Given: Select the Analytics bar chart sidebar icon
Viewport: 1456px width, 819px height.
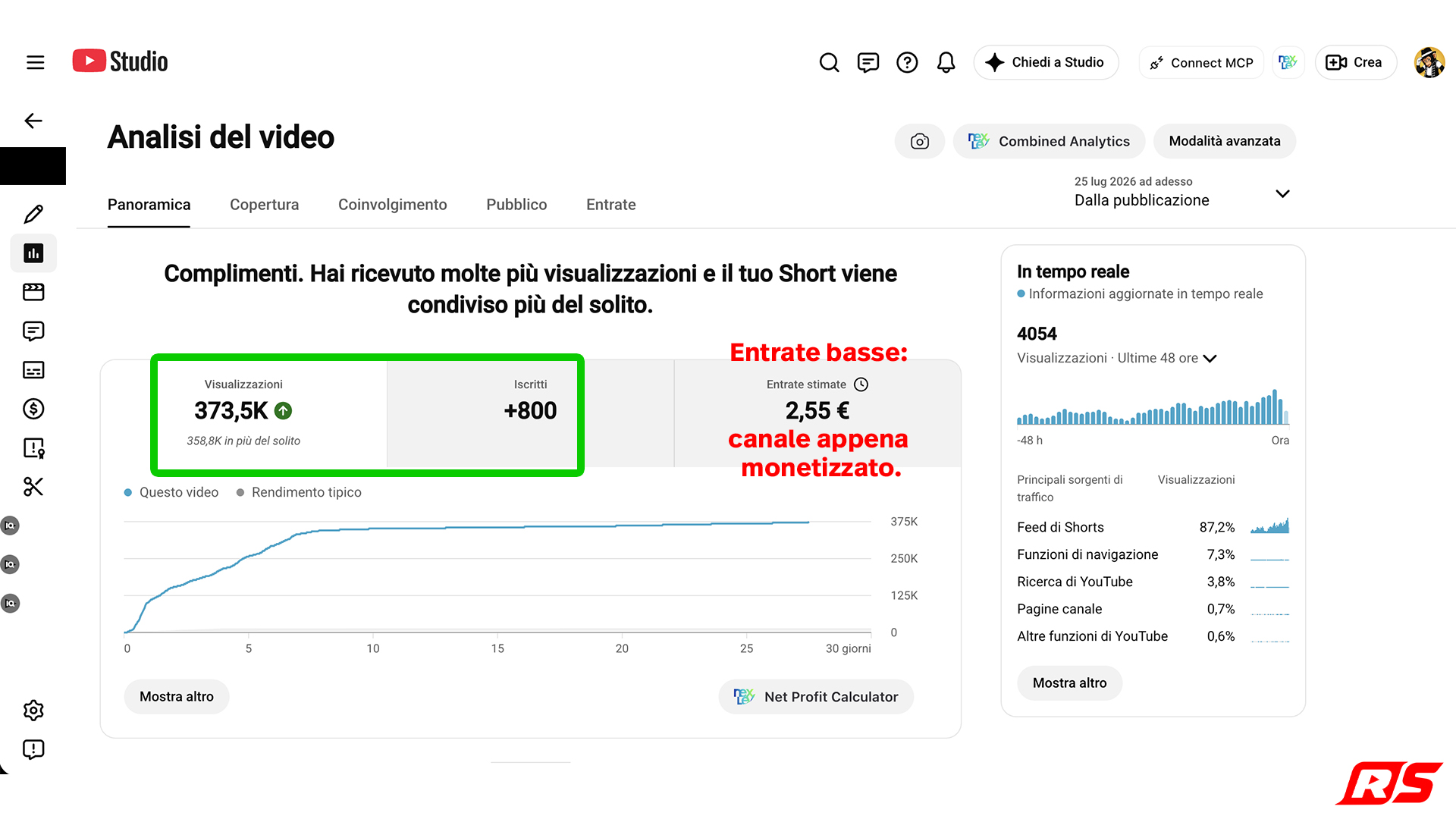Looking at the screenshot, I should point(33,253).
